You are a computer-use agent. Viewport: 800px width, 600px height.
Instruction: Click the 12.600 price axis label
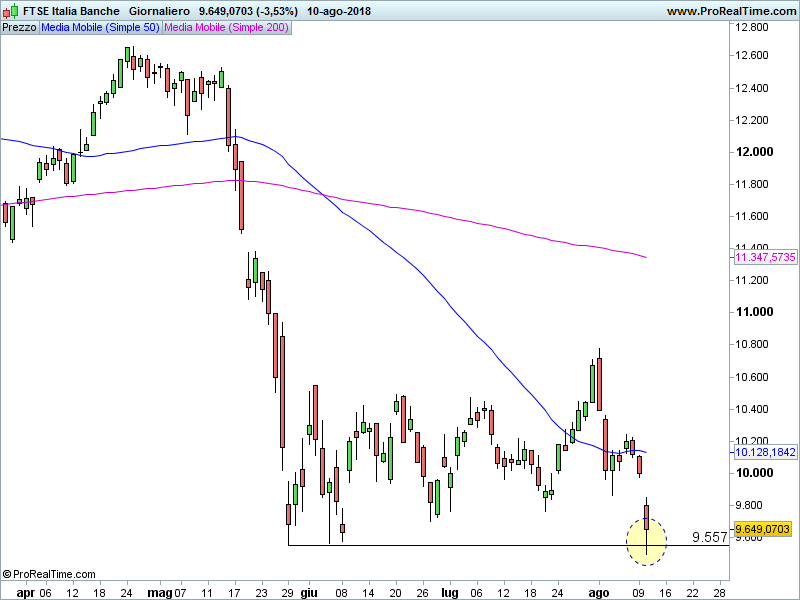click(752, 55)
